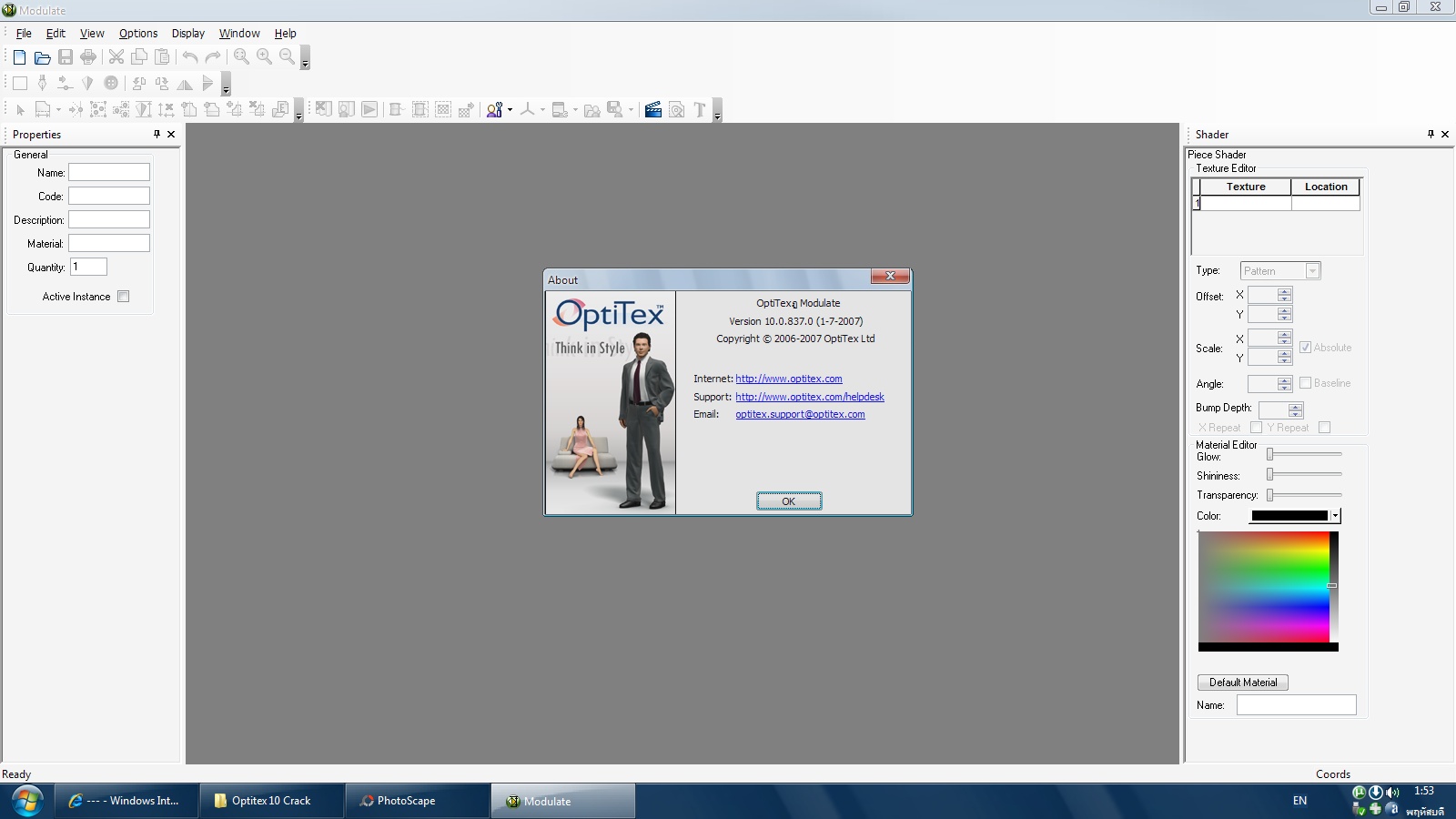
Task: Open the Options menu
Action: point(138,34)
